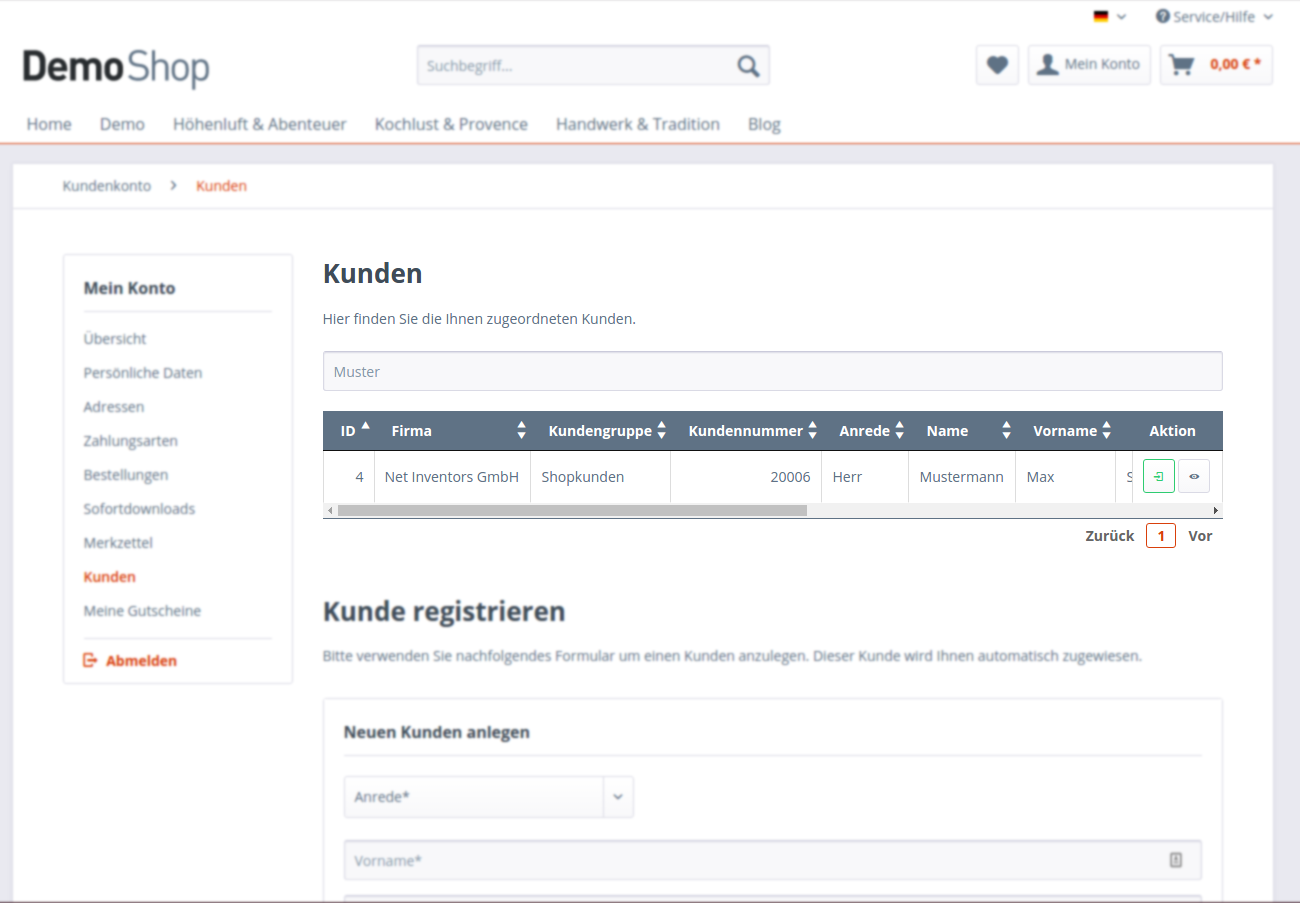This screenshot has width=1300, height=903.
Task: Click the DemoShop logo
Action: click(116, 68)
